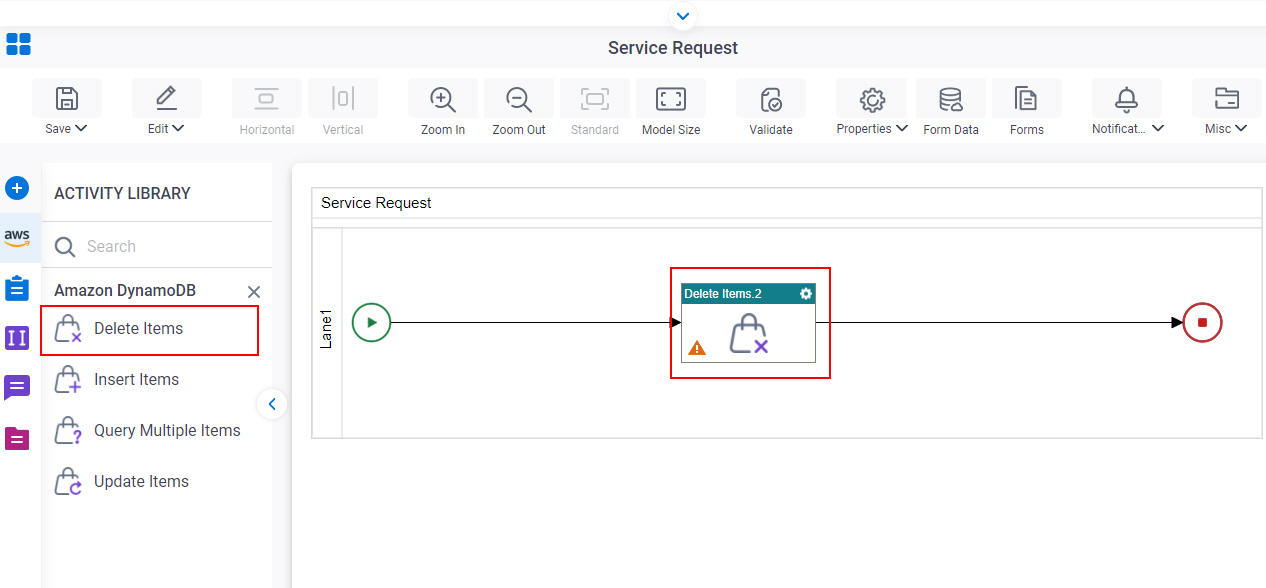Click the Save toolbar icon
Viewport: 1266px width, 588px height.
click(x=67, y=98)
